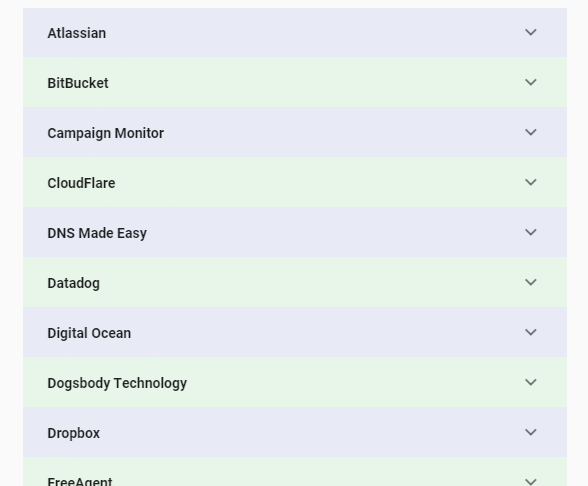
Task: Click the Digital Ocean chevron icon
Action: click(x=531, y=333)
